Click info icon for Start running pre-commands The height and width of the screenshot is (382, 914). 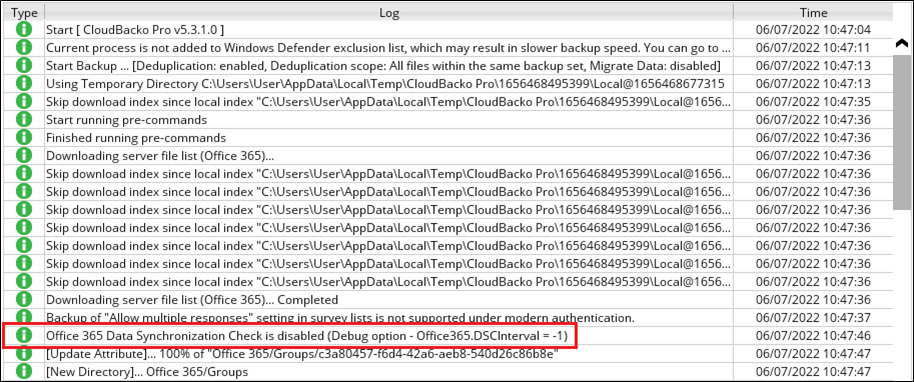pos(23,120)
